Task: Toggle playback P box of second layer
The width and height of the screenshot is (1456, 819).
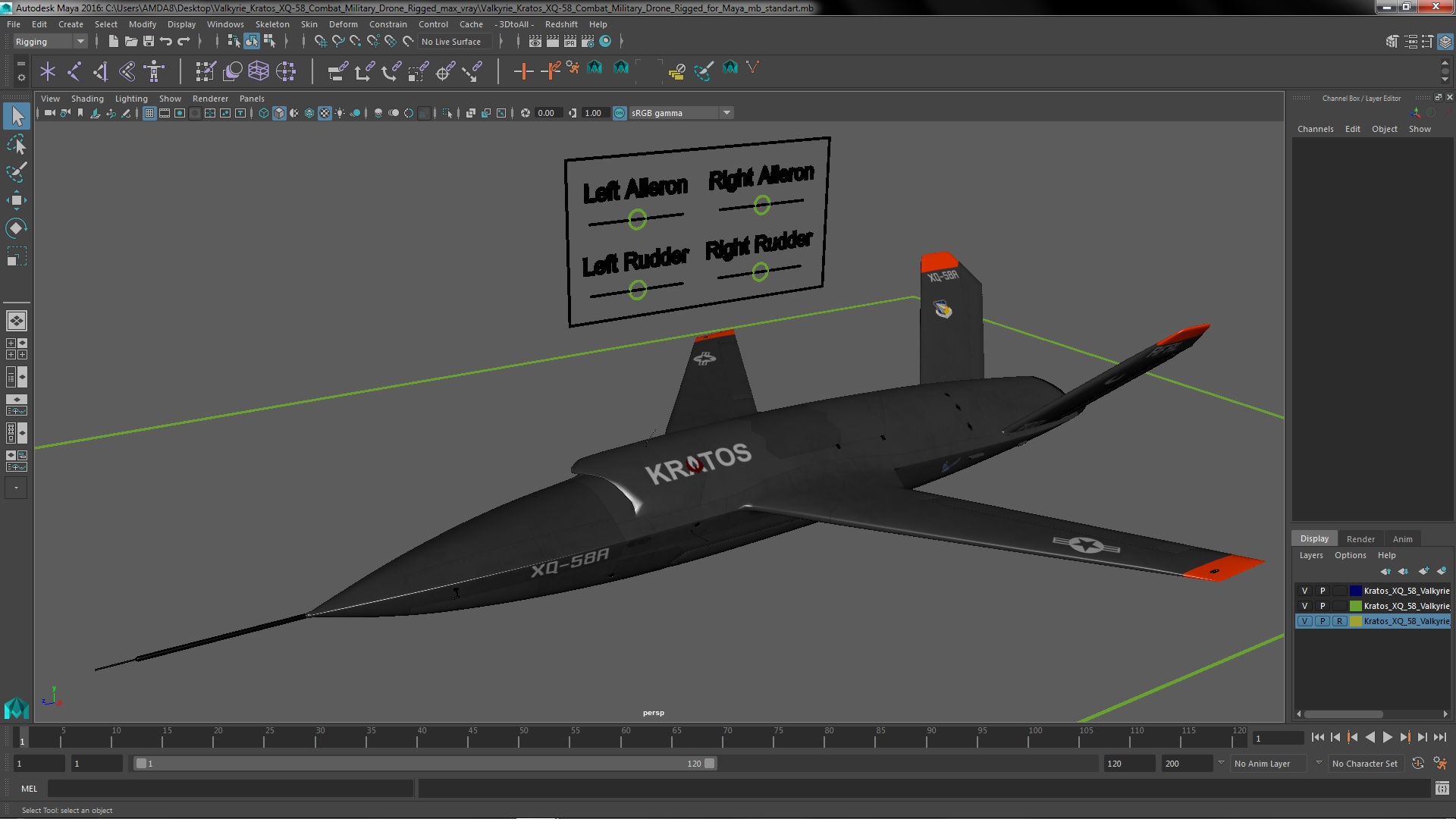Action: 1323,606
